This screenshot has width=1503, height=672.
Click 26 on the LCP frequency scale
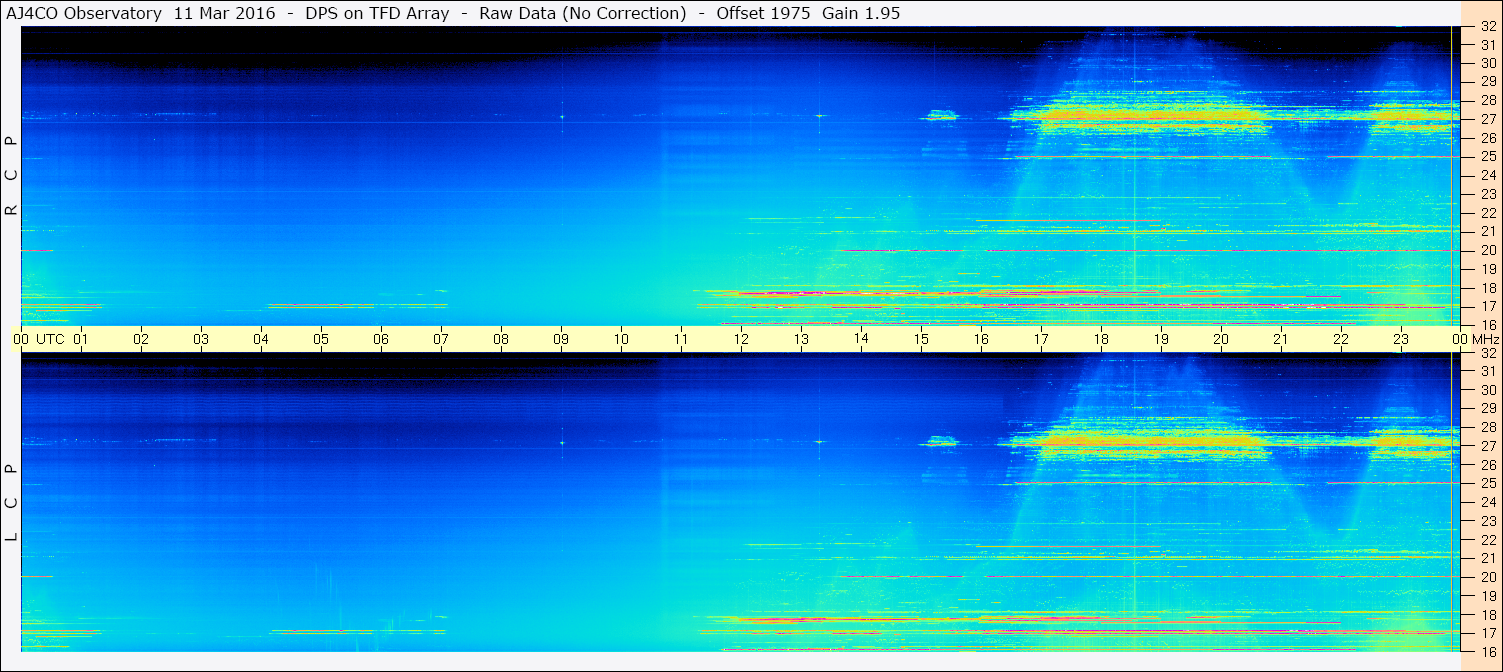(x=1487, y=465)
